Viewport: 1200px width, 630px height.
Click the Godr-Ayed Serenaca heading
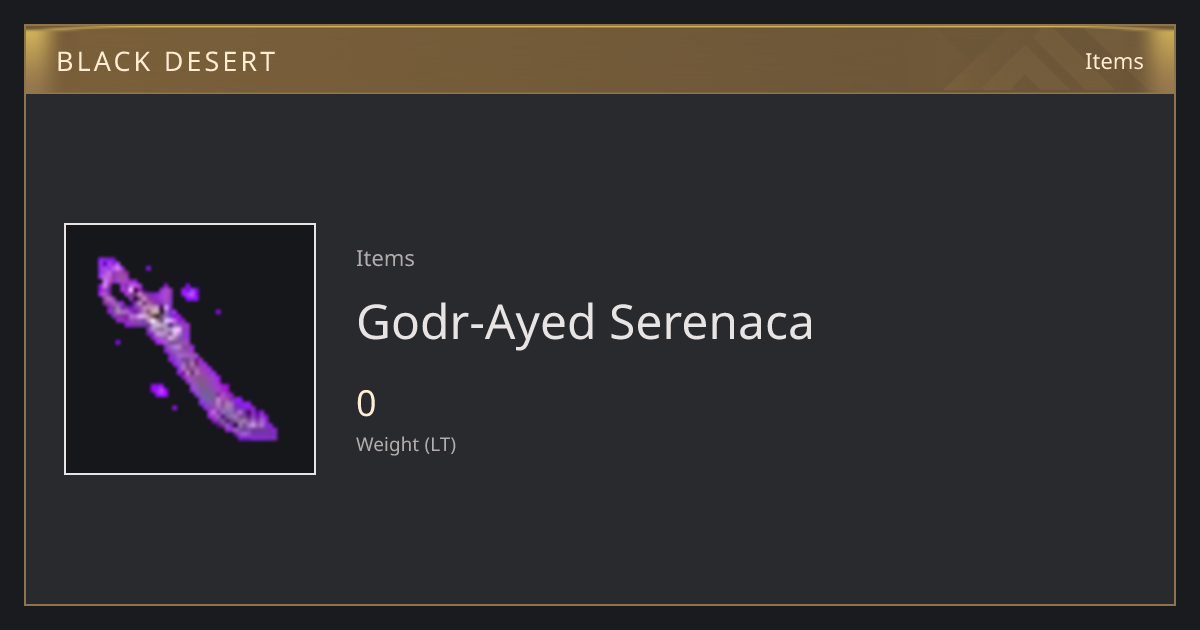click(x=585, y=322)
